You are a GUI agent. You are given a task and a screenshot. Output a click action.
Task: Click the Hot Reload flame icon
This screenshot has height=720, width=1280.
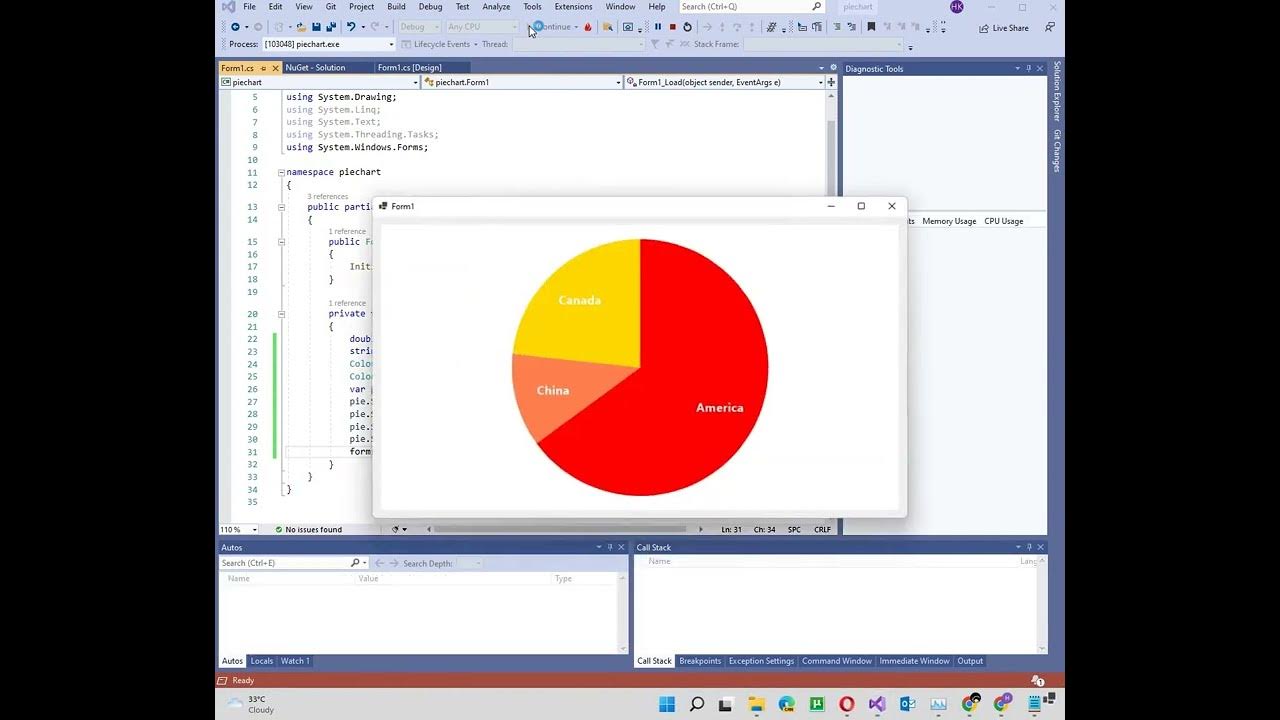pos(588,27)
